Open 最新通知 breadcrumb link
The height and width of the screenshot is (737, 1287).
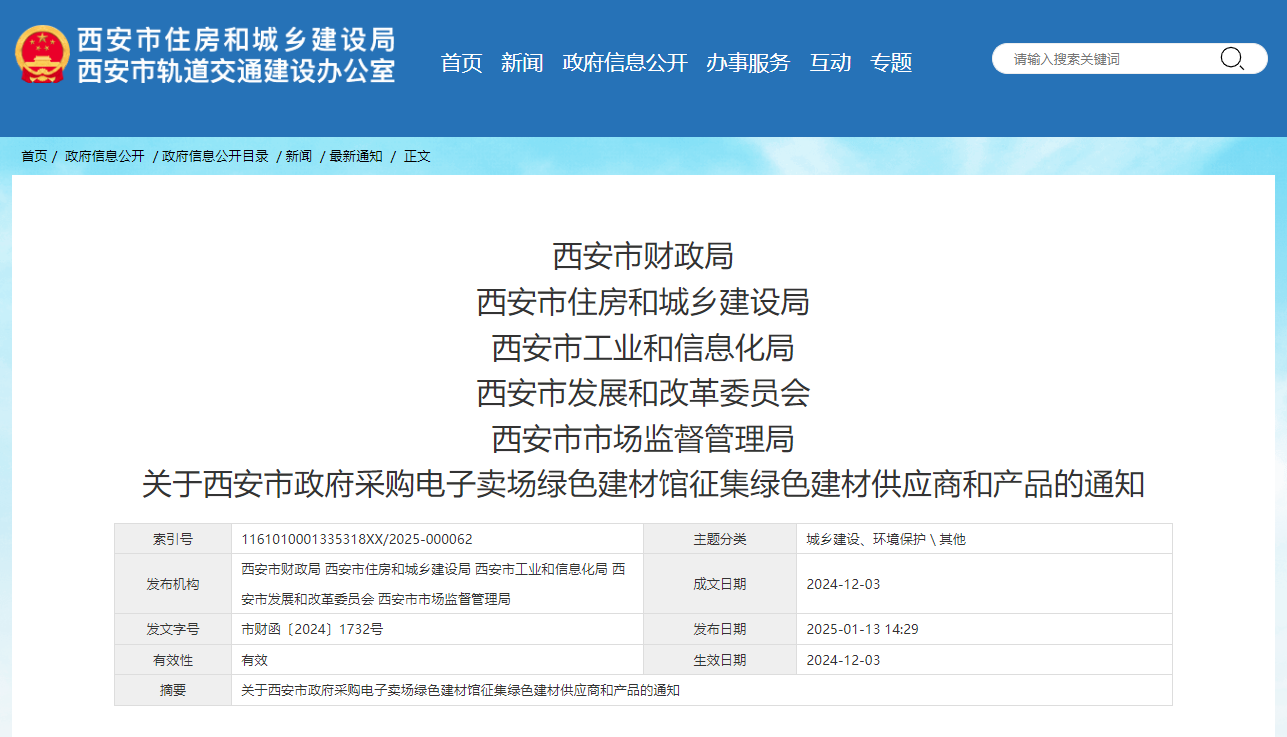355,156
